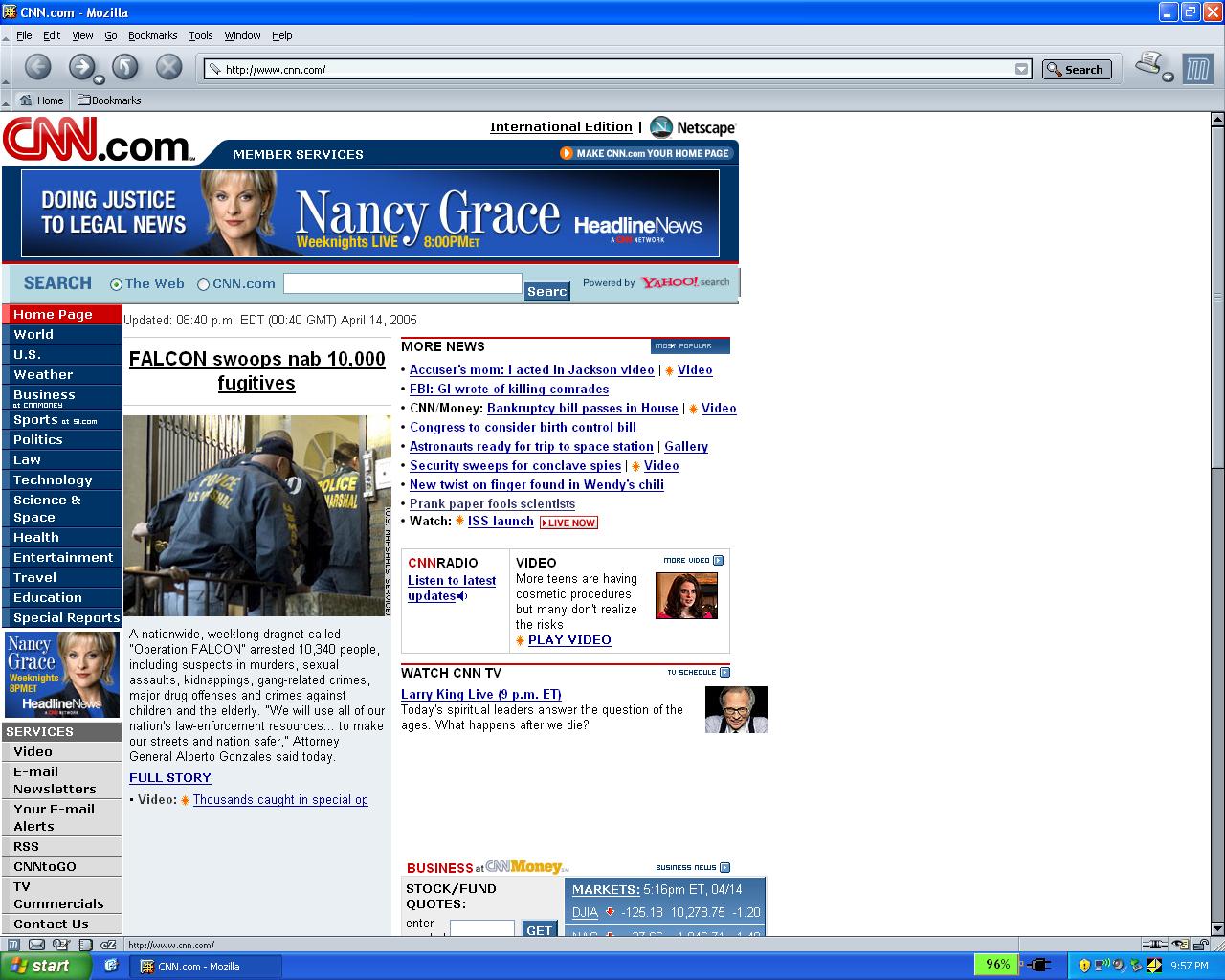Click the BUSINESS NEWS arrow icon
The height and width of the screenshot is (980, 1225).
(x=724, y=867)
